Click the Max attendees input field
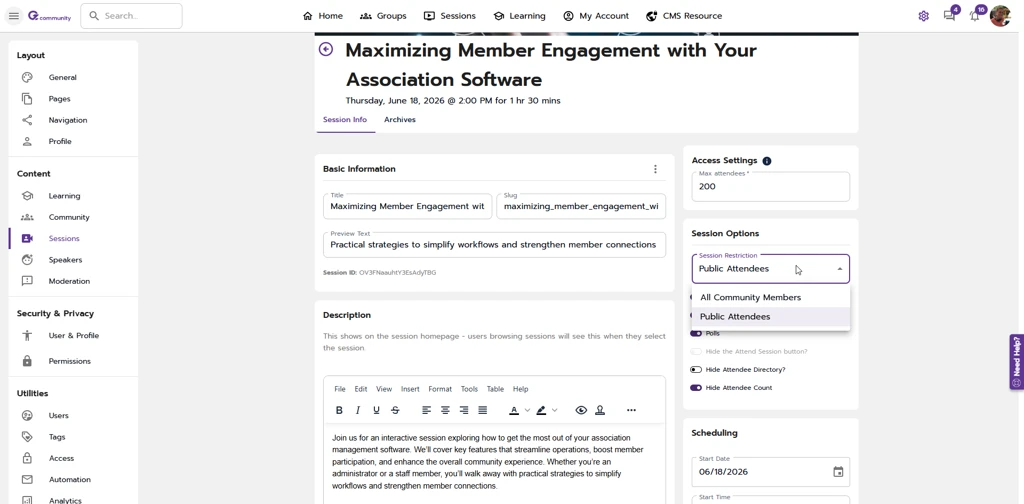The width and height of the screenshot is (1024, 504). point(770,187)
